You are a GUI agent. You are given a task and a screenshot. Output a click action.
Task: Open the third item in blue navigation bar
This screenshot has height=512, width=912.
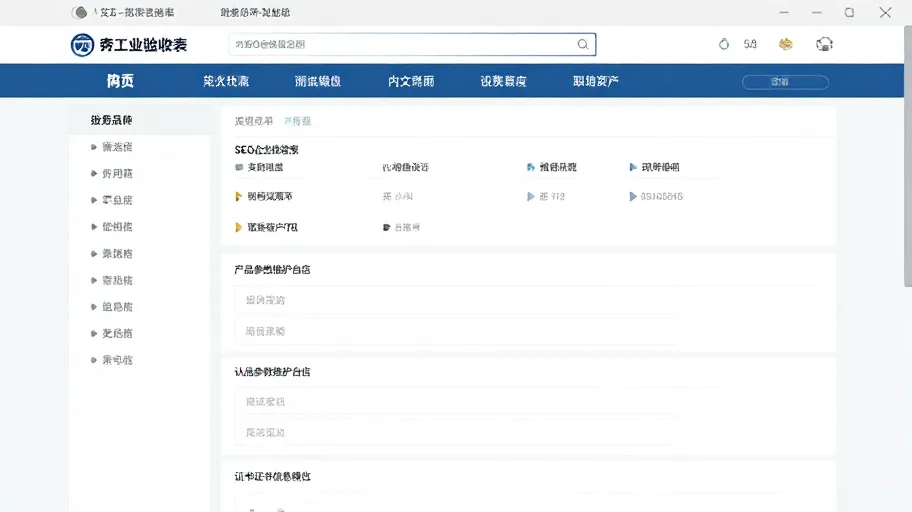(318, 81)
